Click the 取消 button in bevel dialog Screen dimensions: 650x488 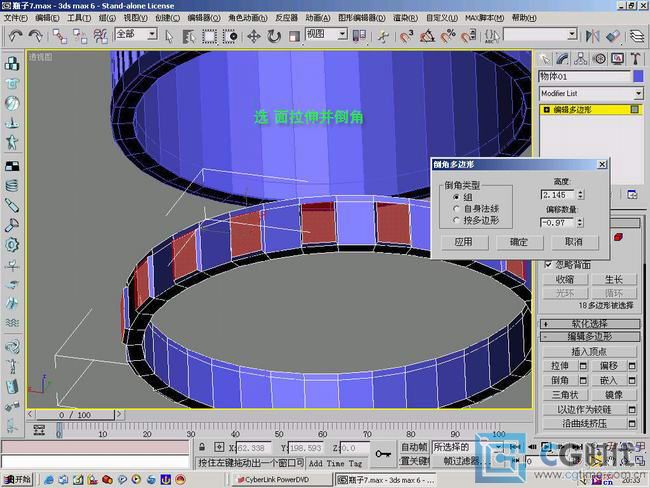pos(575,242)
